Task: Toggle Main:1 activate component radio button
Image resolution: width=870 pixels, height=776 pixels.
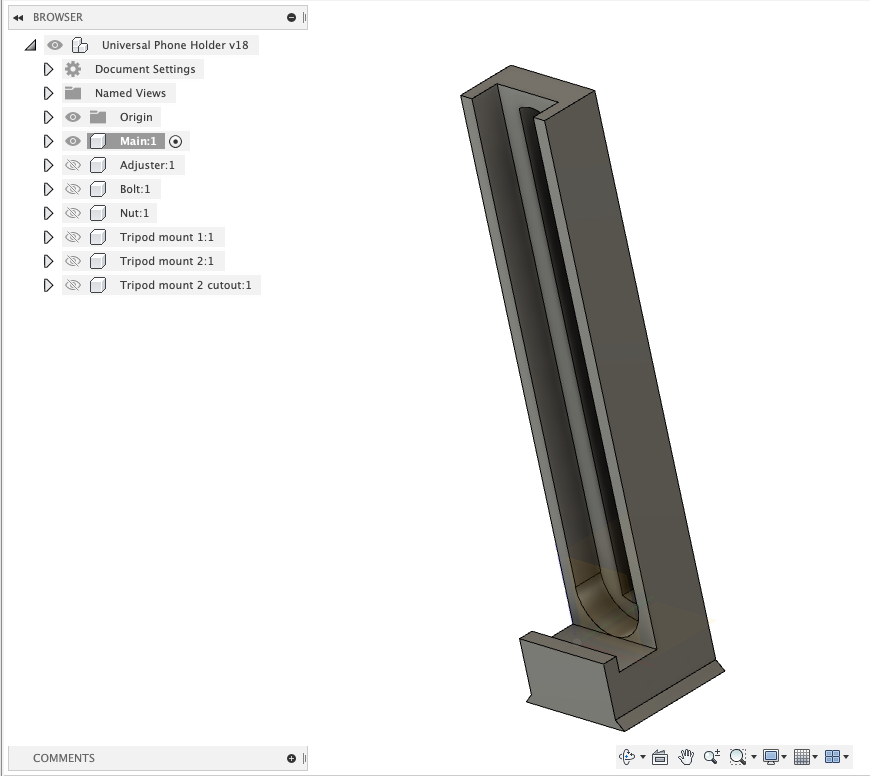Action: coord(175,141)
